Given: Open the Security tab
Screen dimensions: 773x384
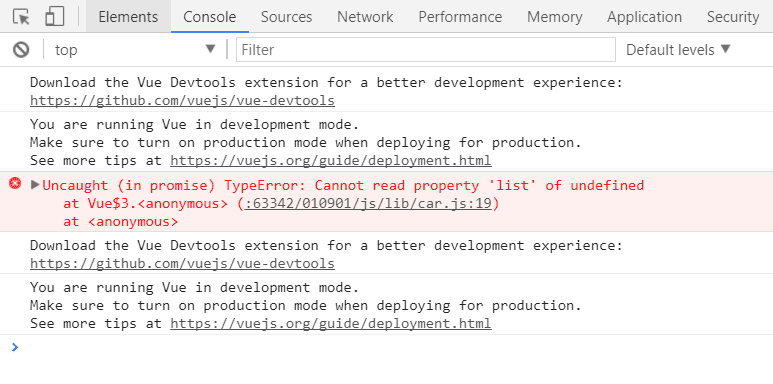Looking at the screenshot, I should click(733, 17).
